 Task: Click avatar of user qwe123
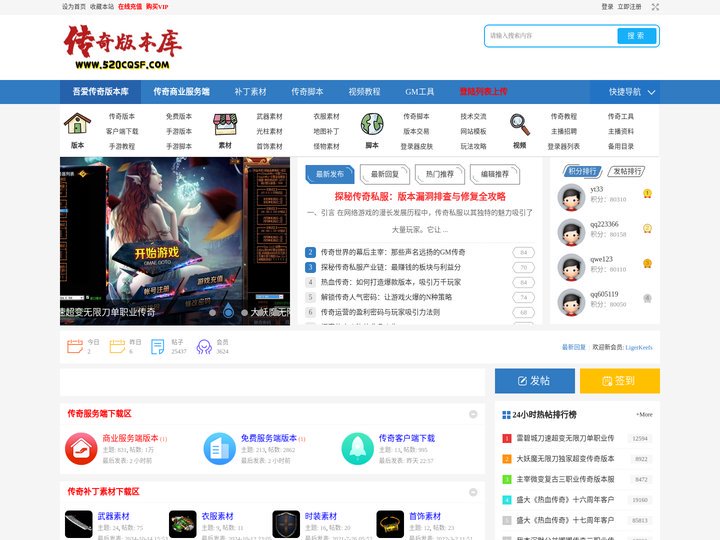coord(571,267)
